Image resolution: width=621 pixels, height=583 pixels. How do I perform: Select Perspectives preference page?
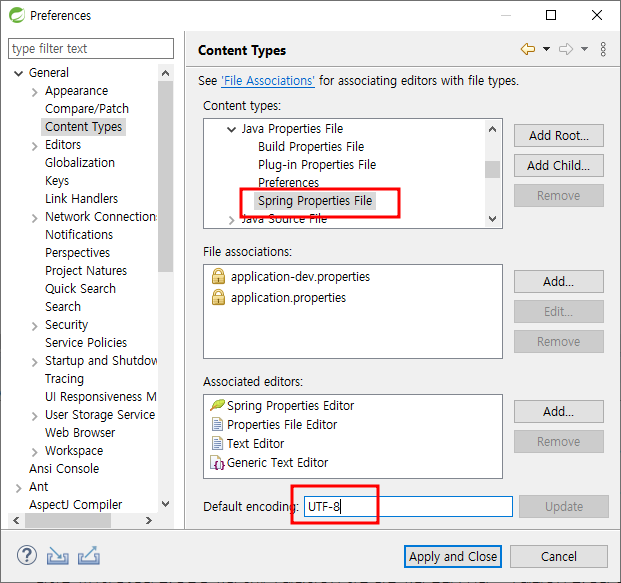[x=78, y=253]
